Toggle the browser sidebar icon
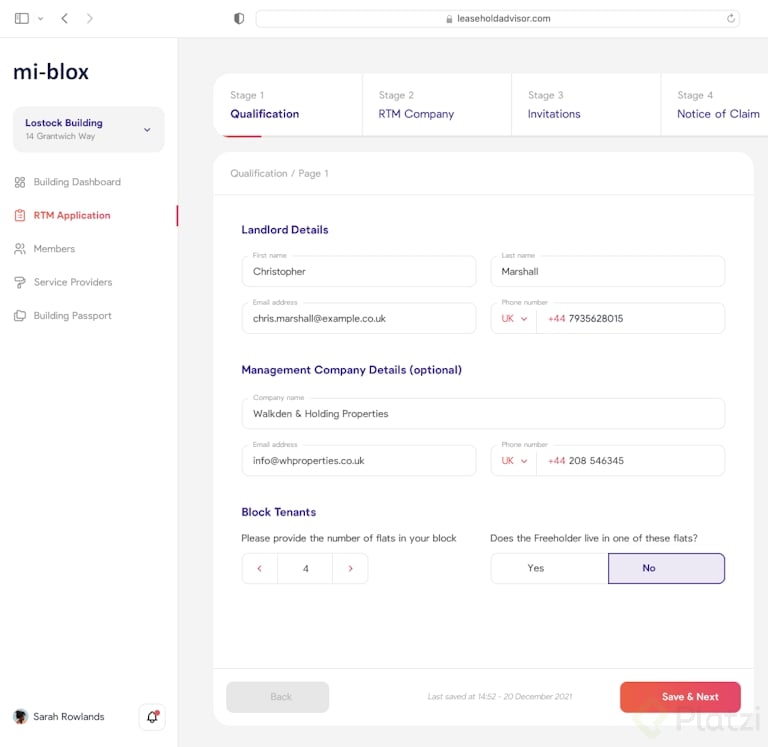Image resolution: width=768 pixels, height=747 pixels. (22, 18)
